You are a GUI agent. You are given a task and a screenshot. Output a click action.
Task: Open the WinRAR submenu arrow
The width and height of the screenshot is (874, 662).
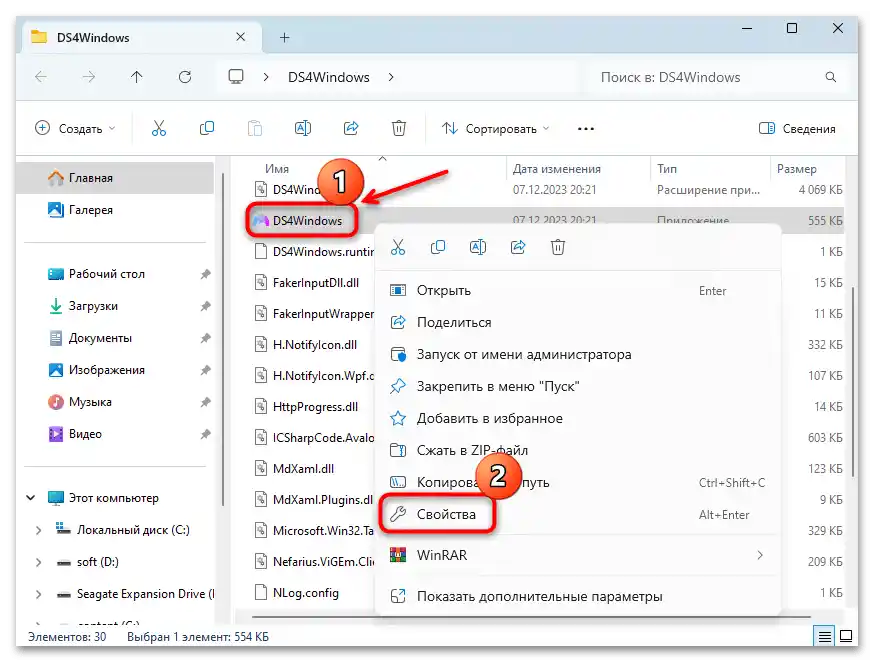759,555
